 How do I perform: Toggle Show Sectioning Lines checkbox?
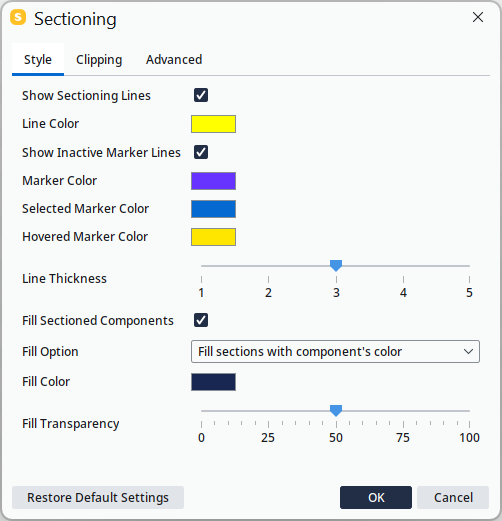[x=201, y=95]
